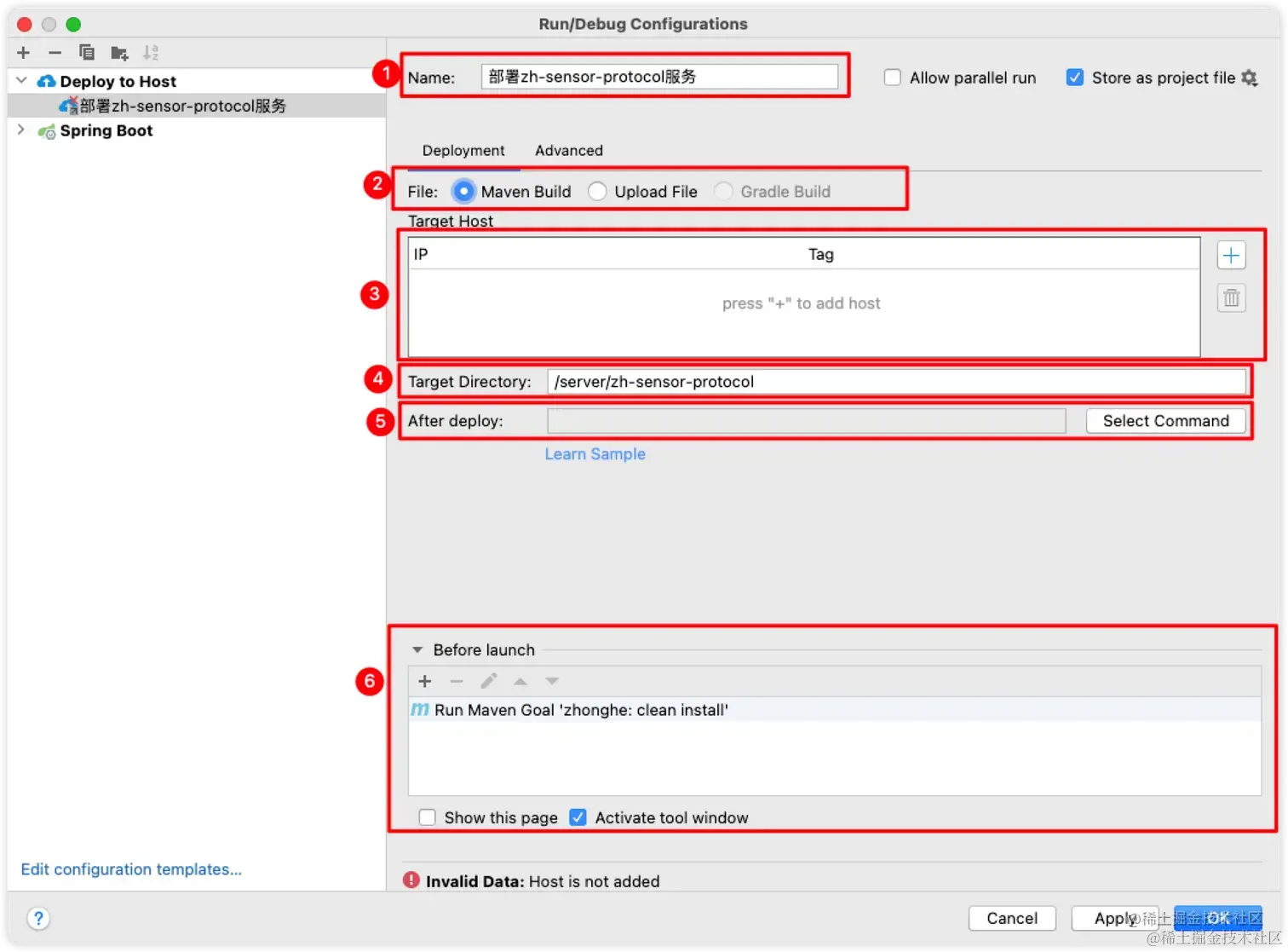Image resolution: width=1288 pixels, height=952 pixels.
Task: Select the Spring Boot tree label
Action: click(x=106, y=130)
